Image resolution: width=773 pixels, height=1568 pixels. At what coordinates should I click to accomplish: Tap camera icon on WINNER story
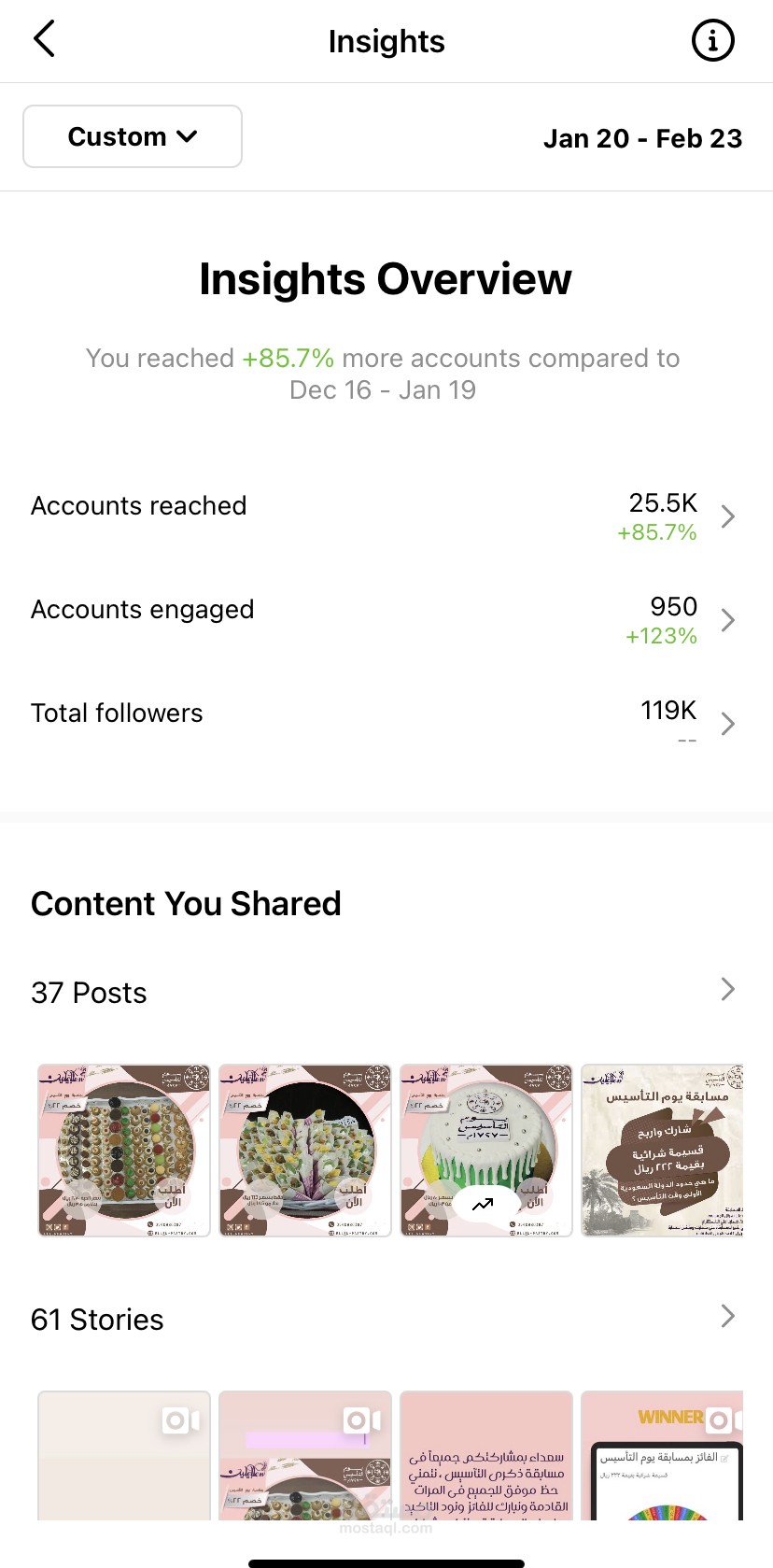720,1420
